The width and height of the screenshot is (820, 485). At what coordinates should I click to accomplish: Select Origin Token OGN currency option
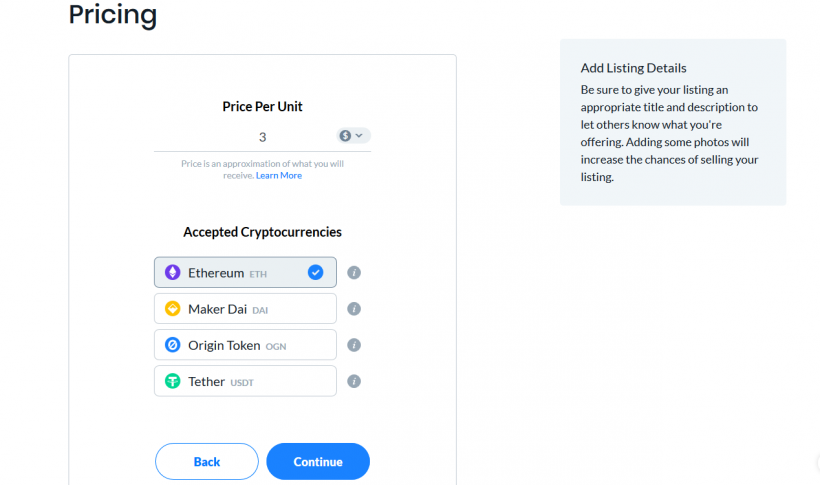[x=245, y=345]
